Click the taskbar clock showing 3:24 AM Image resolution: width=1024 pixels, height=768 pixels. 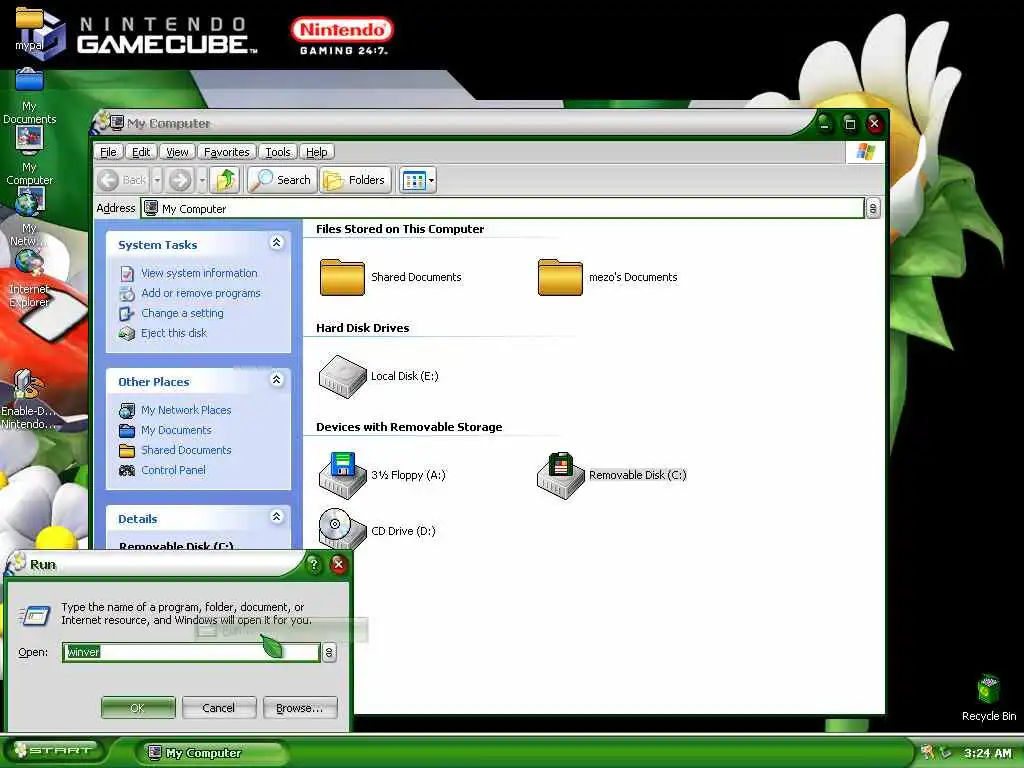point(987,753)
